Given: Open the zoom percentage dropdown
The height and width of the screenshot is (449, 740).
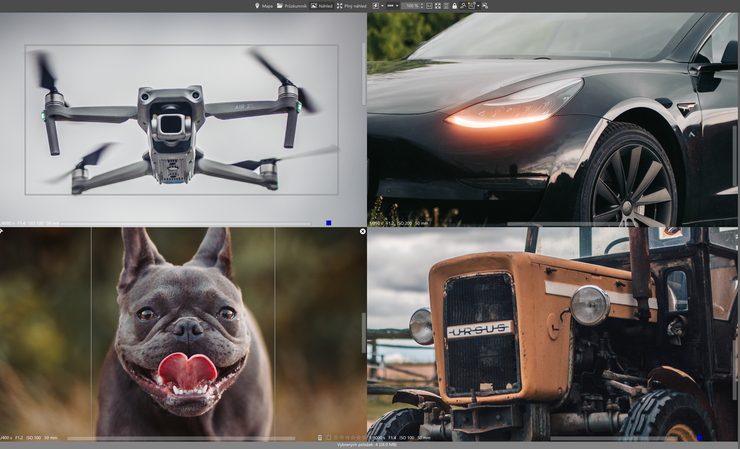Looking at the screenshot, I should 413,6.
